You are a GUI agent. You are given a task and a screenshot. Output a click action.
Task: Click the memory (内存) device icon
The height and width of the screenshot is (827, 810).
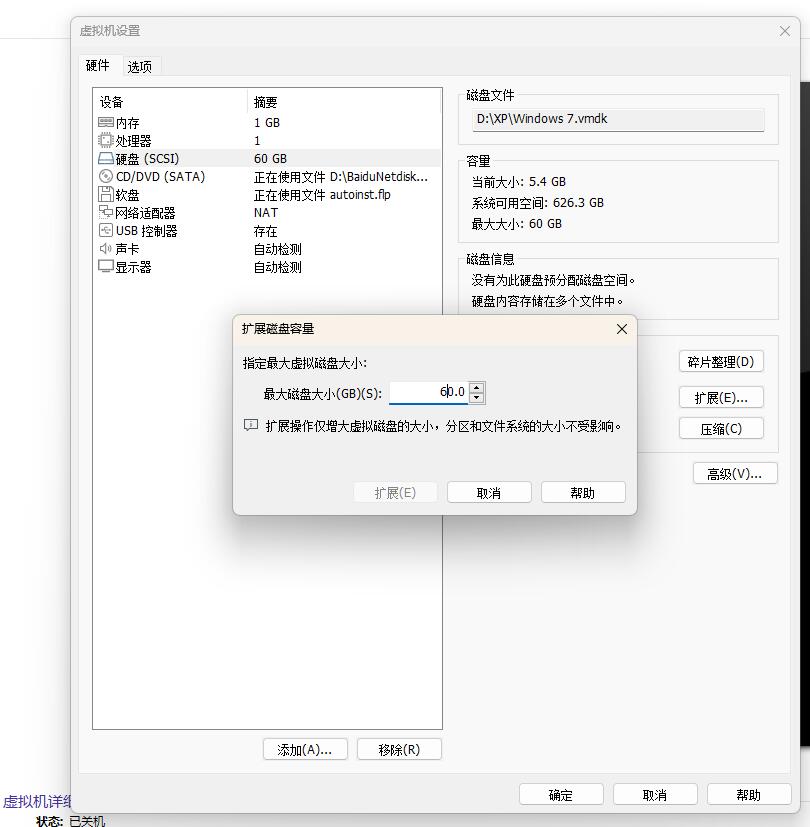105,122
